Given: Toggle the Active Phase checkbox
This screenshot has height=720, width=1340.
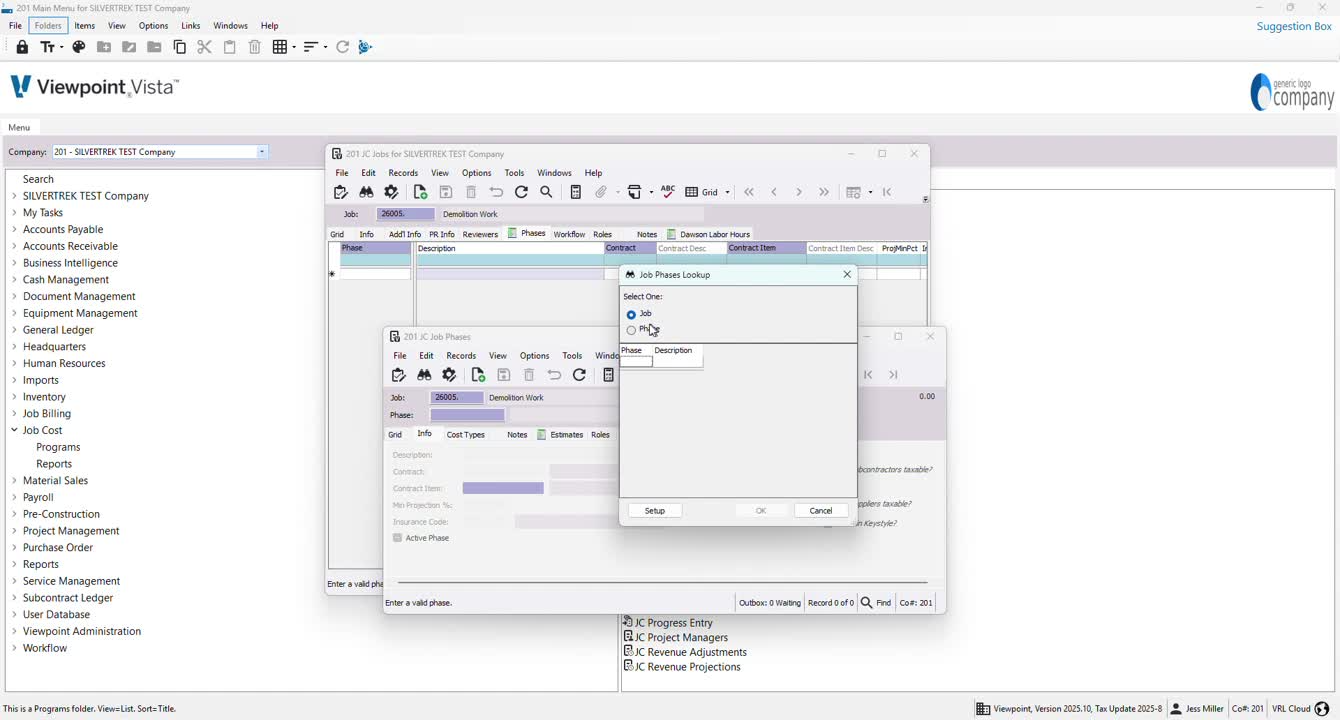Looking at the screenshot, I should (398, 538).
